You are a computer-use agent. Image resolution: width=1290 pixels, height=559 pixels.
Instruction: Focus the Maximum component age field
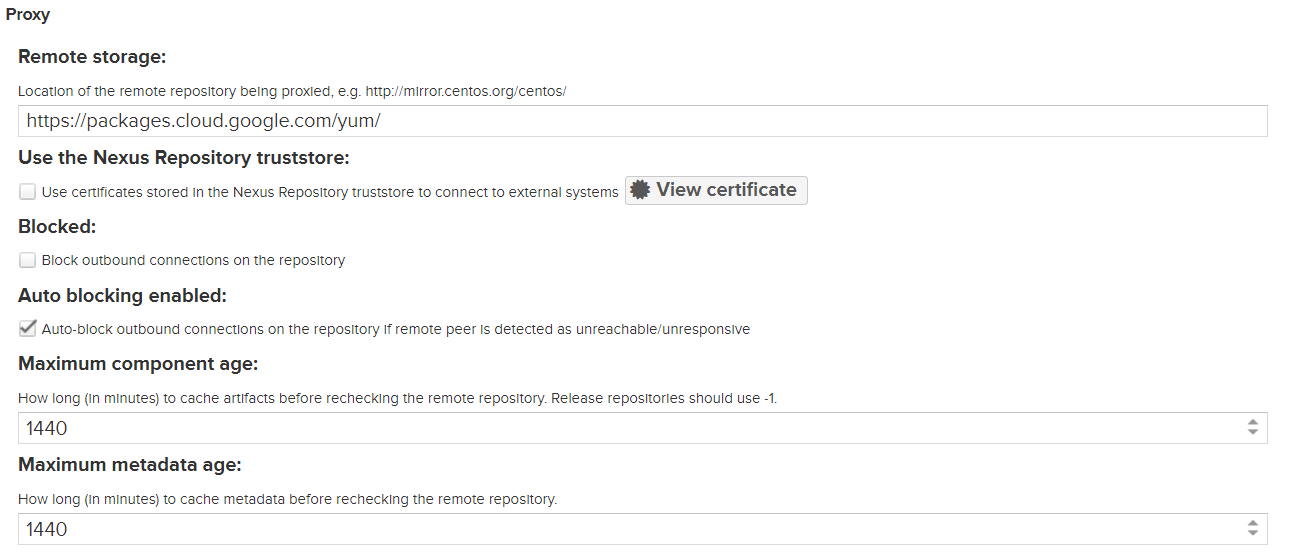click(630, 428)
